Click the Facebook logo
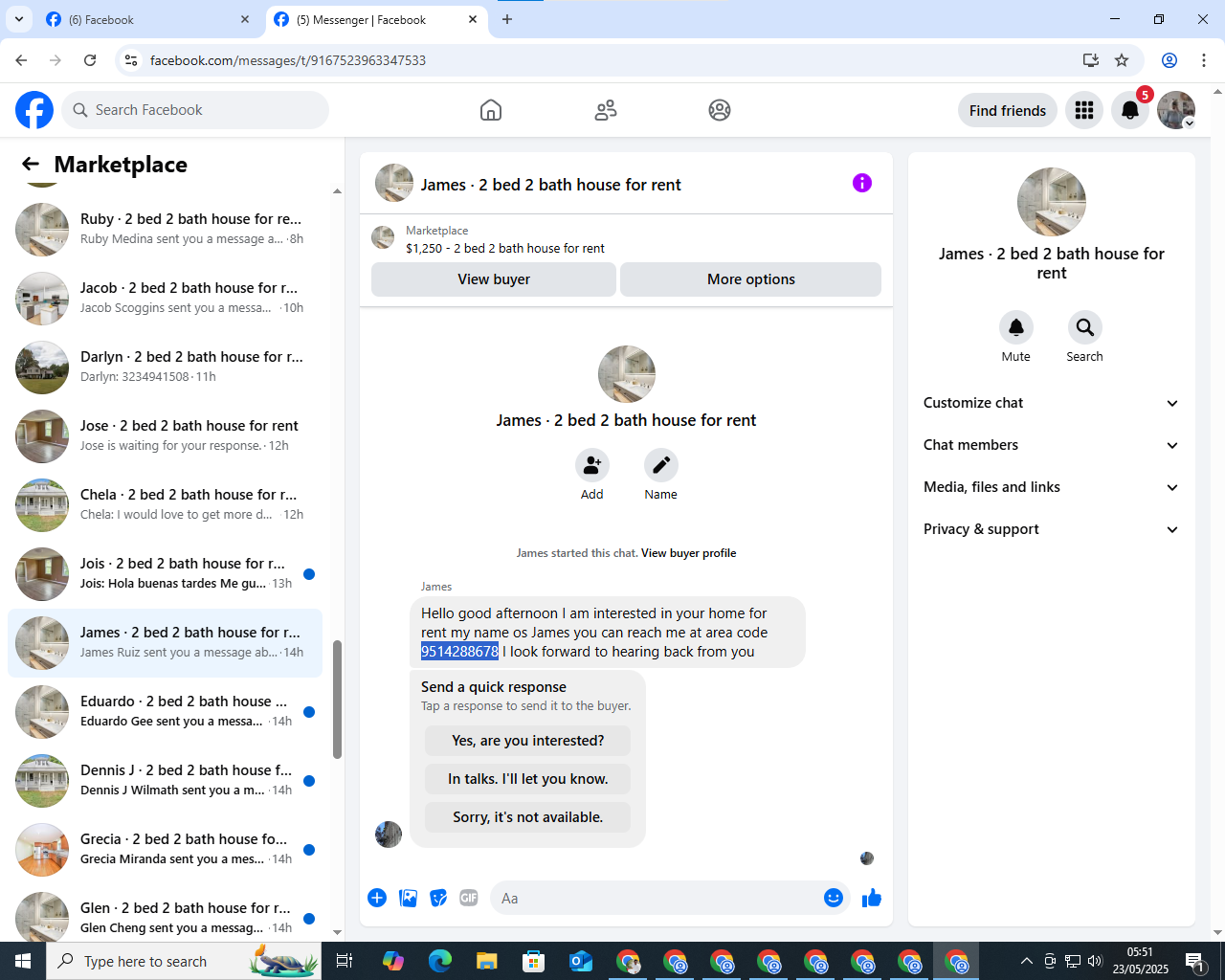 [x=34, y=110]
